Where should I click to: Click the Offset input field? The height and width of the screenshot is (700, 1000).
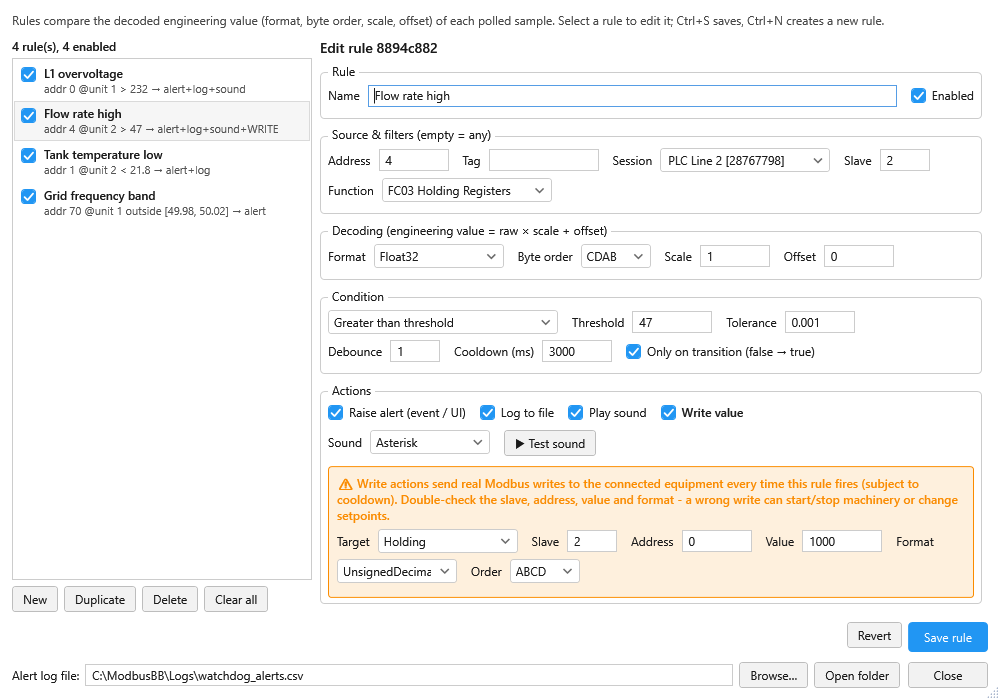pyautogui.click(x=858, y=256)
